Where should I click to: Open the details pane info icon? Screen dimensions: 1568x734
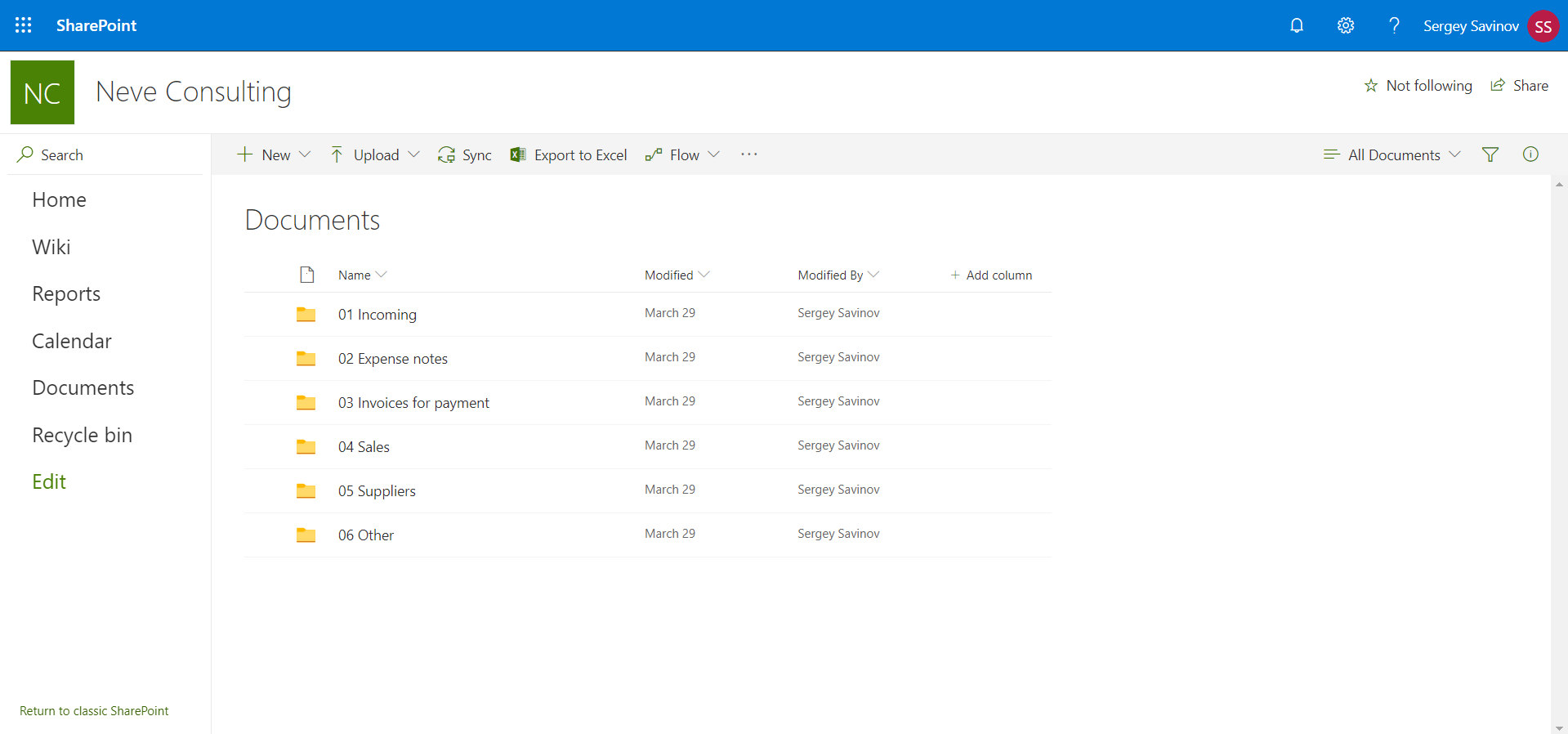(1530, 154)
